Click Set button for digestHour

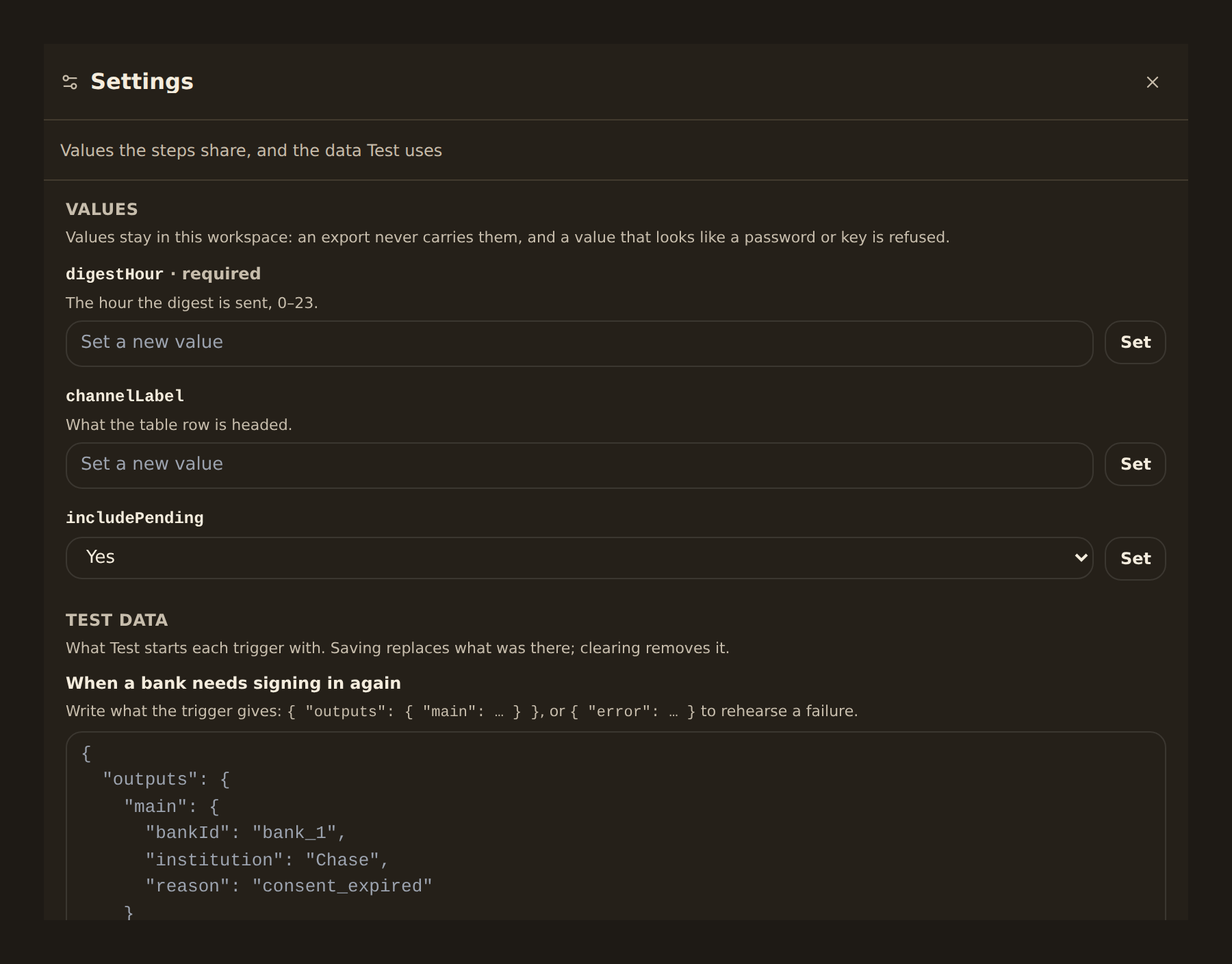[1135, 342]
